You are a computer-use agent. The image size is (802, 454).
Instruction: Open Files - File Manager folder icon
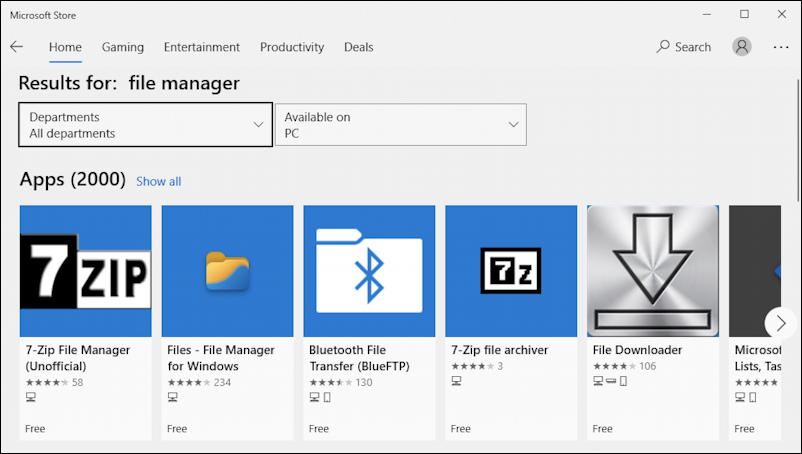(227, 271)
